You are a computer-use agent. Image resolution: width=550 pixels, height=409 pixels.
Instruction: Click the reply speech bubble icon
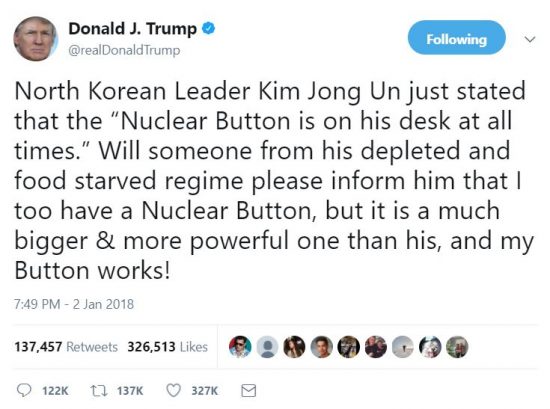tap(24, 390)
